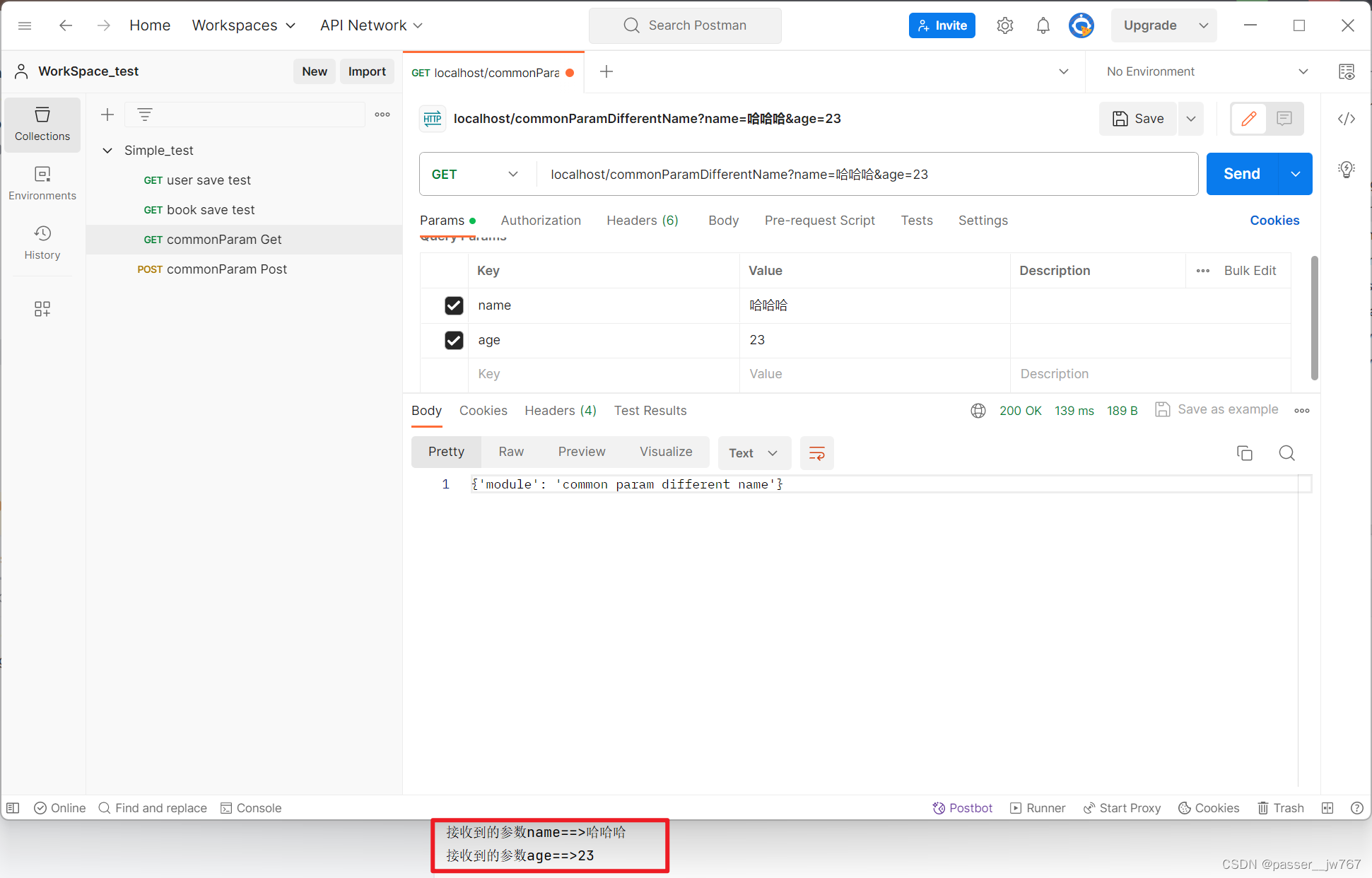
Task: Open the Send options dropdown arrow
Action: tap(1296, 174)
